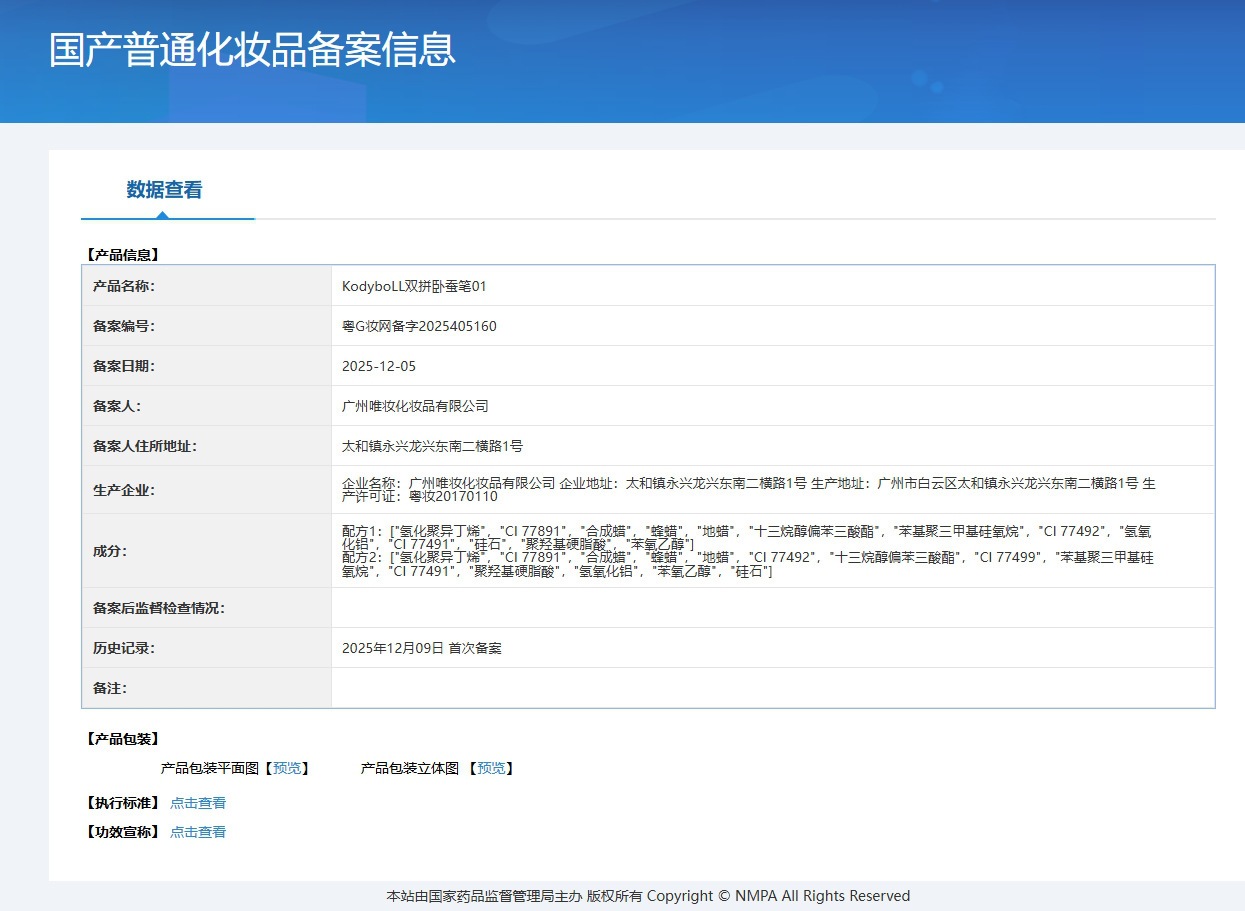1245x911 pixels.
Task: Click the 备案人 value 广州唯妆化妆品有限公司
Action: pyautogui.click(x=415, y=406)
